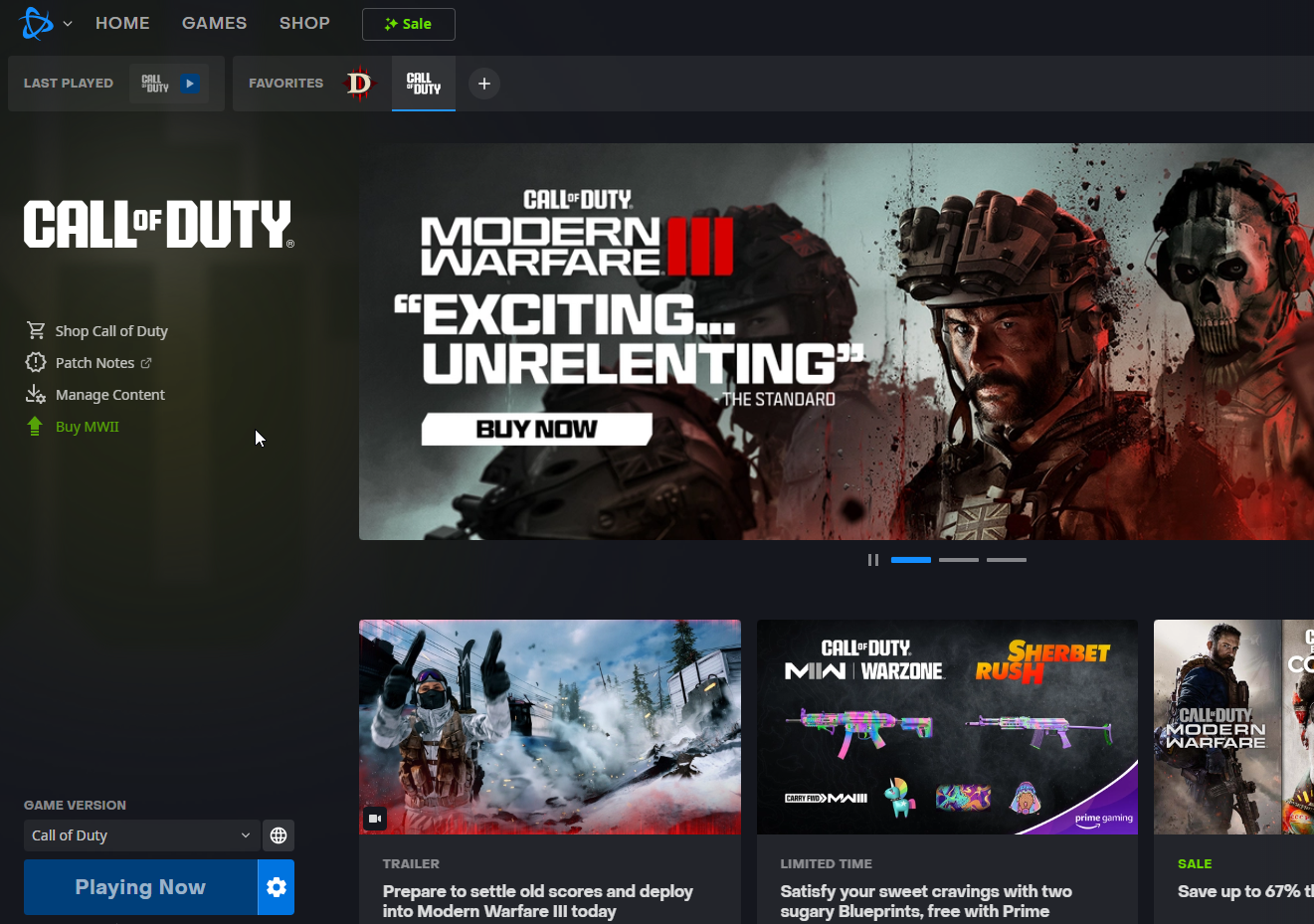Image resolution: width=1314 pixels, height=924 pixels.
Task: Expand the Game Version dropdown
Action: point(141,835)
